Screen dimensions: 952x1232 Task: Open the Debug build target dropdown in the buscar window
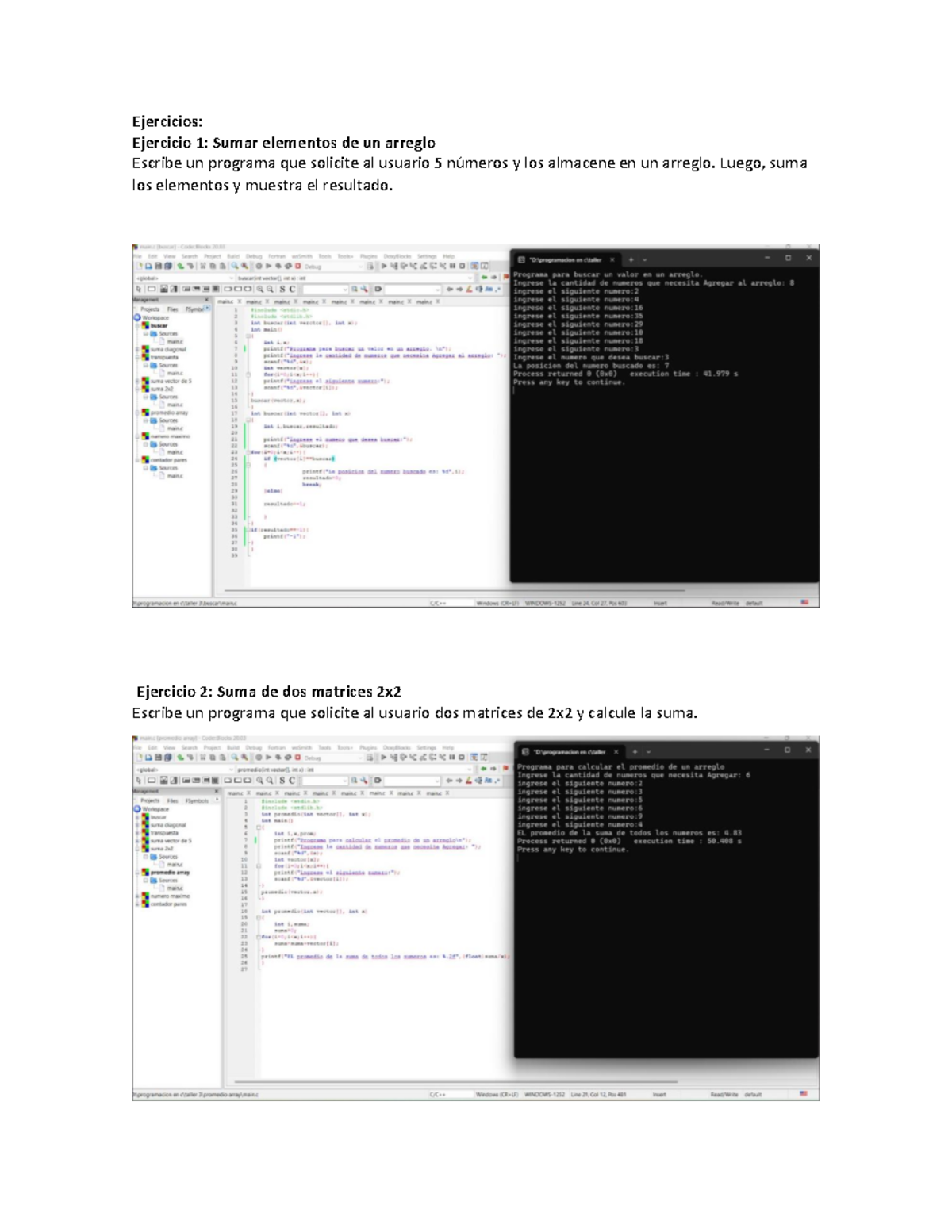click(361, 267)
